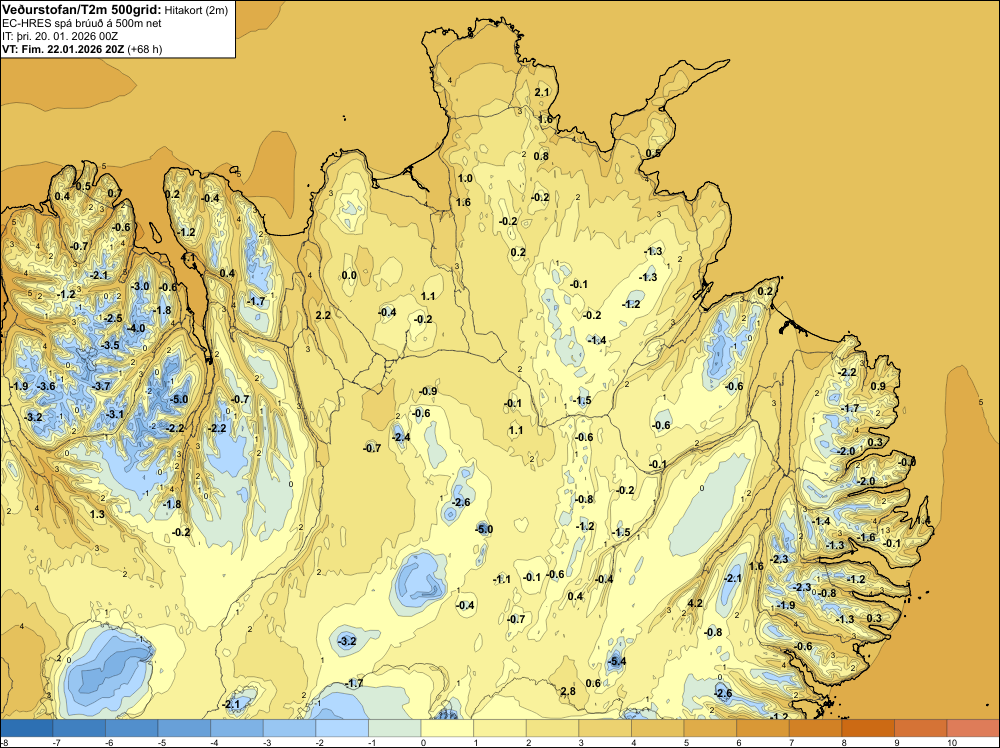This screenshot has width=1000, height=748.
Task: Click legend swatch between 6 and 7
Action: [763, 728]
